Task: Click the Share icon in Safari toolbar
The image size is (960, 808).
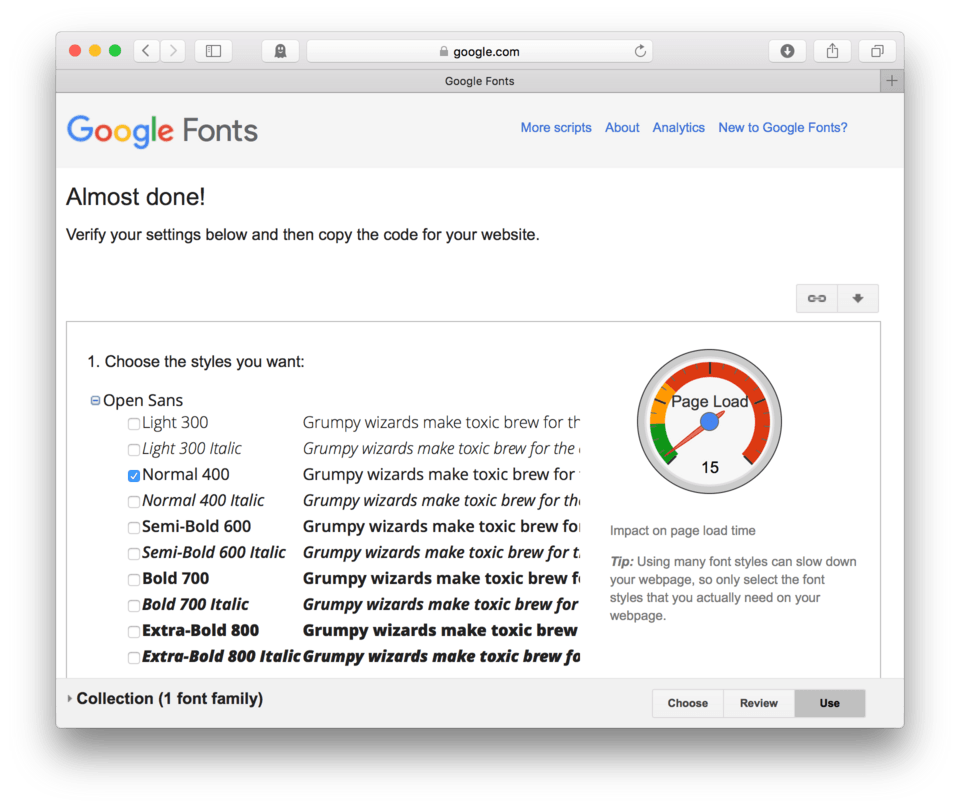Action: (x=832, y=51)
